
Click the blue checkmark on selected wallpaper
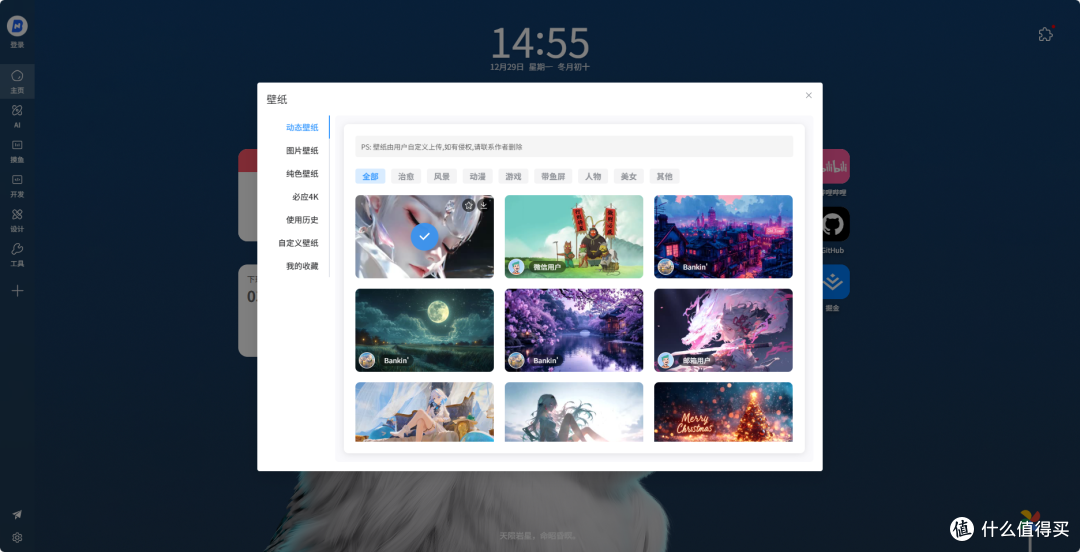click(x=425, y=236)
